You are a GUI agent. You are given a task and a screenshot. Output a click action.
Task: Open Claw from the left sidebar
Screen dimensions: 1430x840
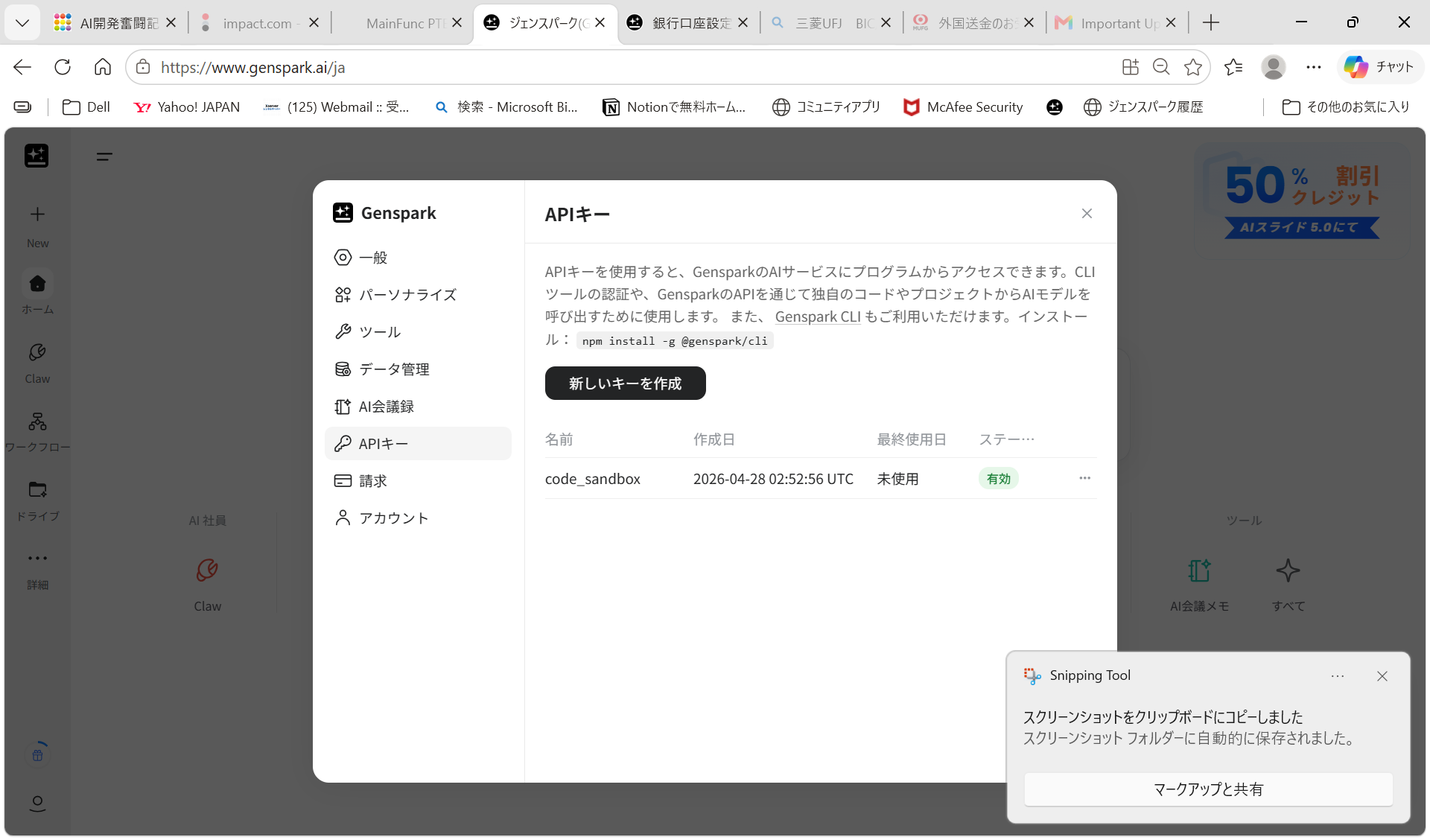pos(37,362)
